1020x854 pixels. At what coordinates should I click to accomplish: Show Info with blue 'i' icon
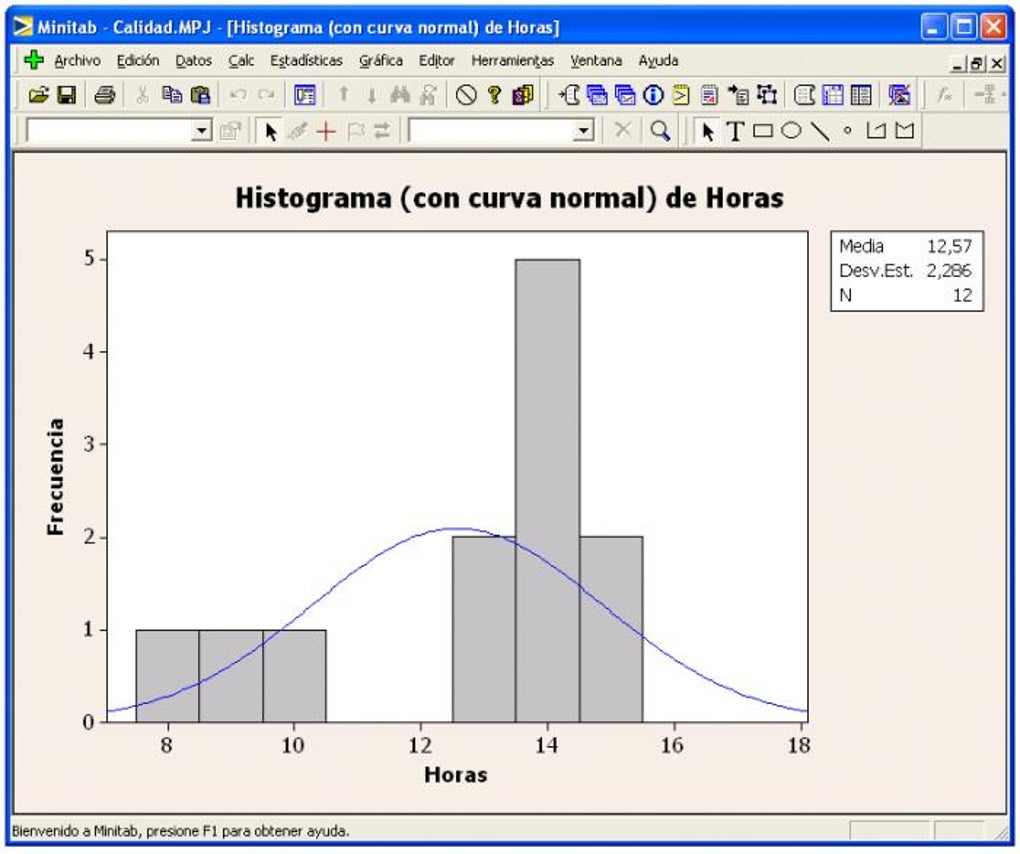[x=653, y=96]
